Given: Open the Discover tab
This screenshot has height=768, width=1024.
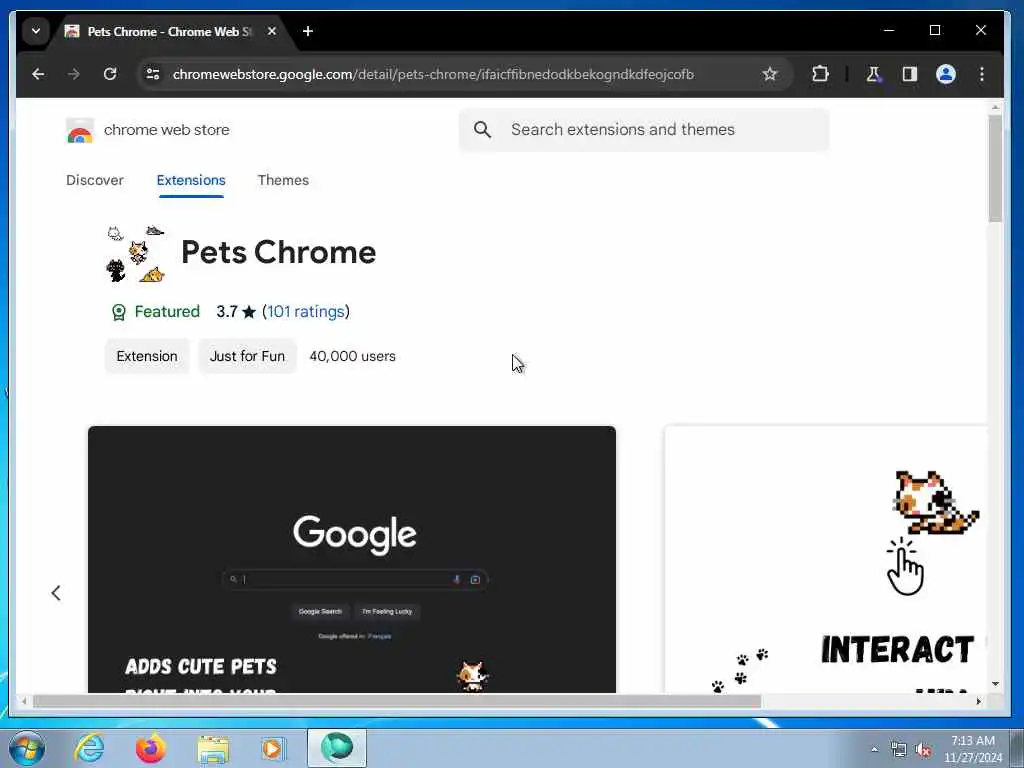Looking at the screenshot, I should [95, 180].
